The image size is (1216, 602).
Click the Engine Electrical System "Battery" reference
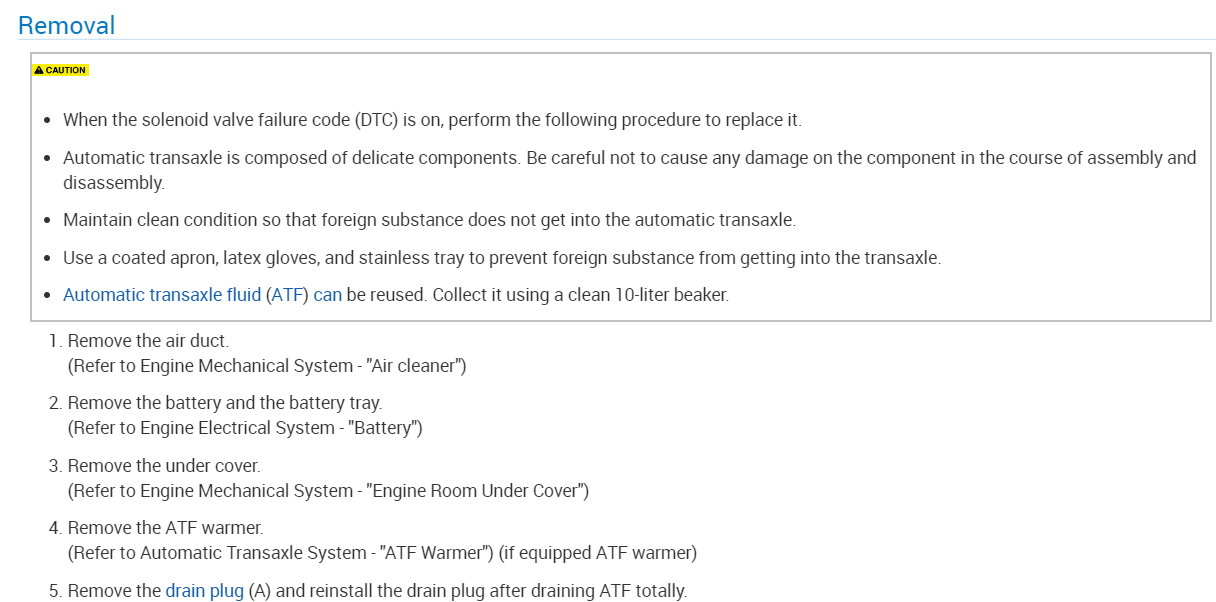click(245, 428)
